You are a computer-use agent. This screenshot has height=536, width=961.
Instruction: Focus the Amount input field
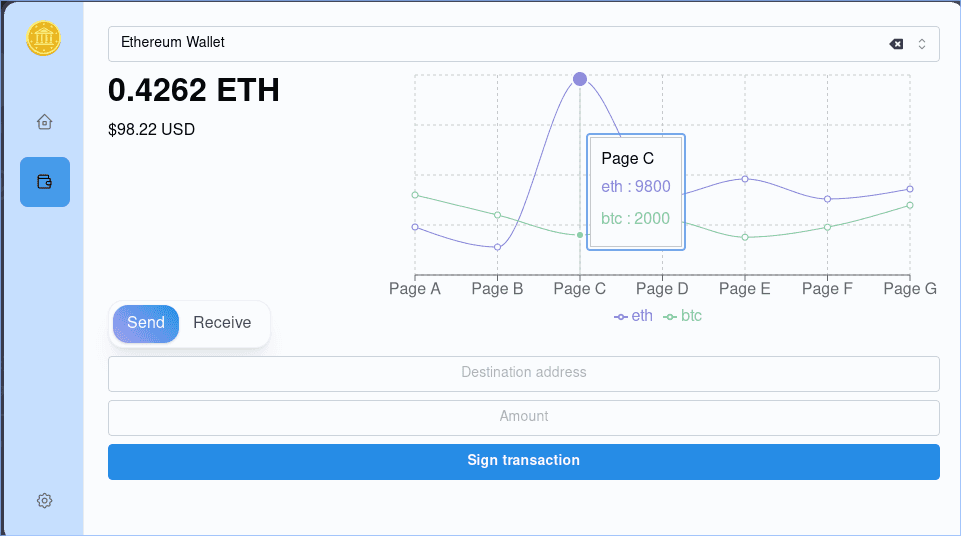[523, 417]
